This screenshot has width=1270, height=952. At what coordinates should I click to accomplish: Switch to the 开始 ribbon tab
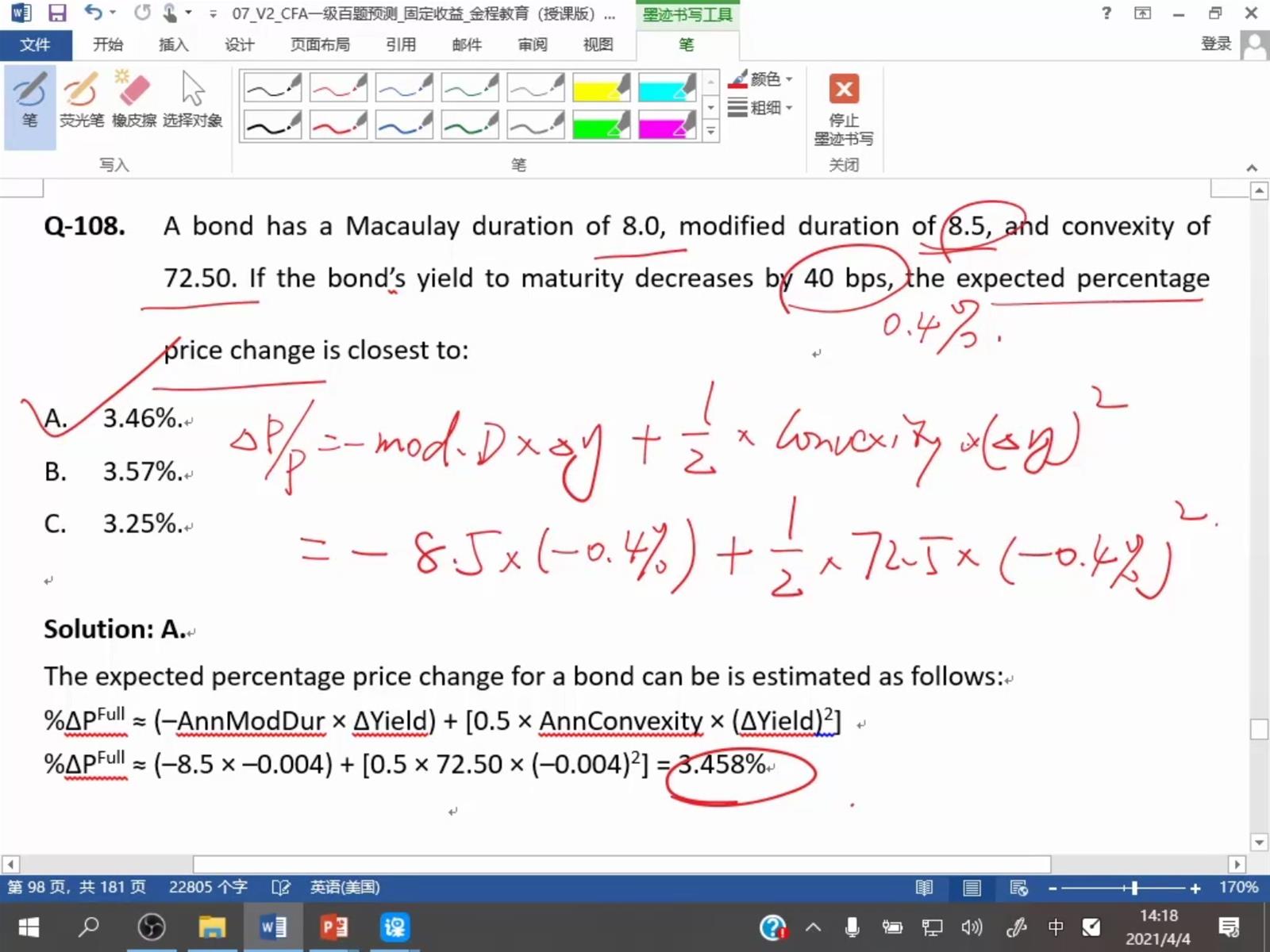(x=108, y=44)
